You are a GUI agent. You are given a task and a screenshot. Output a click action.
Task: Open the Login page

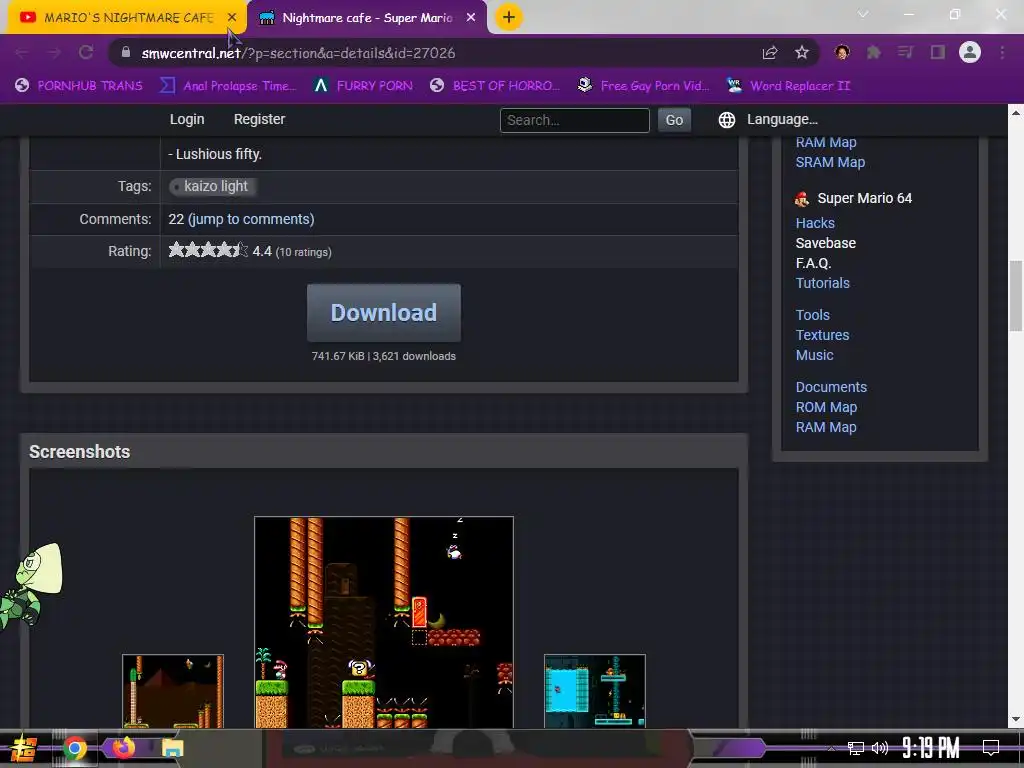(x=187, y=120)
